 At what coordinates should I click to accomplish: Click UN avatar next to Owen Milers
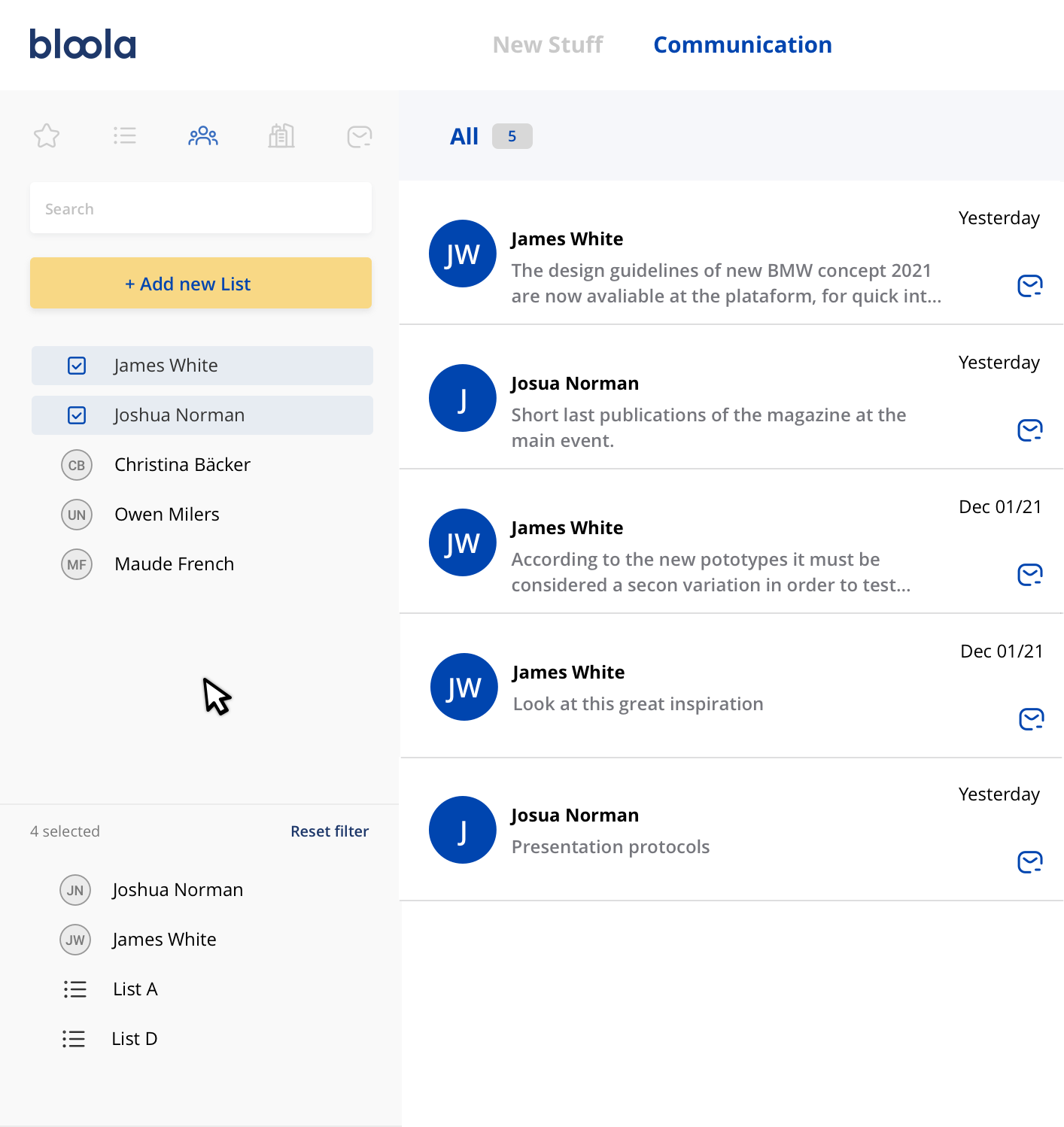point(77,515)
